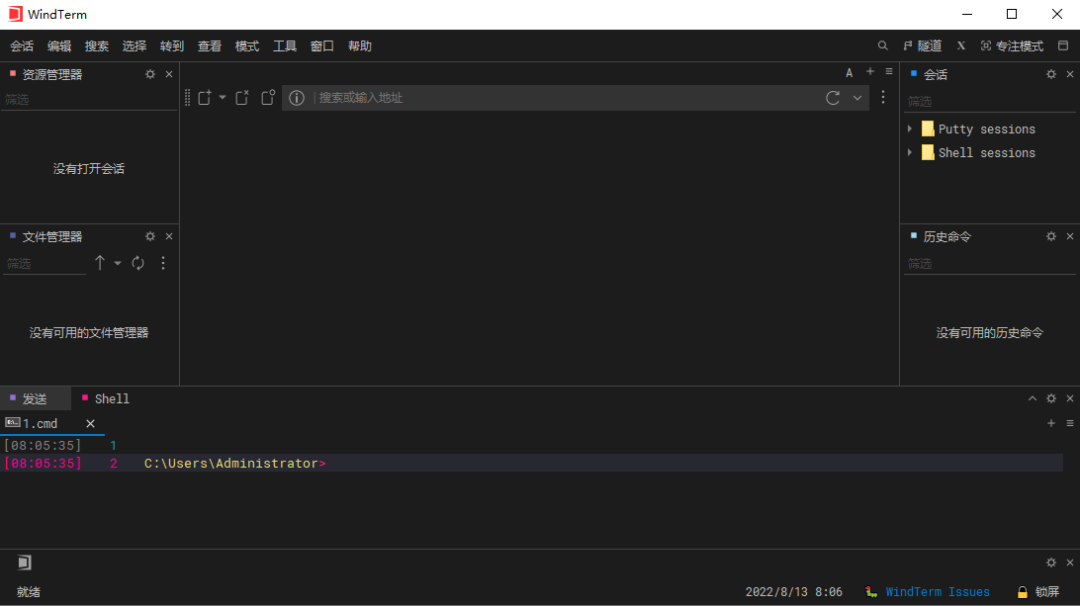Viewport: 1080px width, 606px height.
Task: Open the WindTerm Issues link
Action: [x=937, y=592]
